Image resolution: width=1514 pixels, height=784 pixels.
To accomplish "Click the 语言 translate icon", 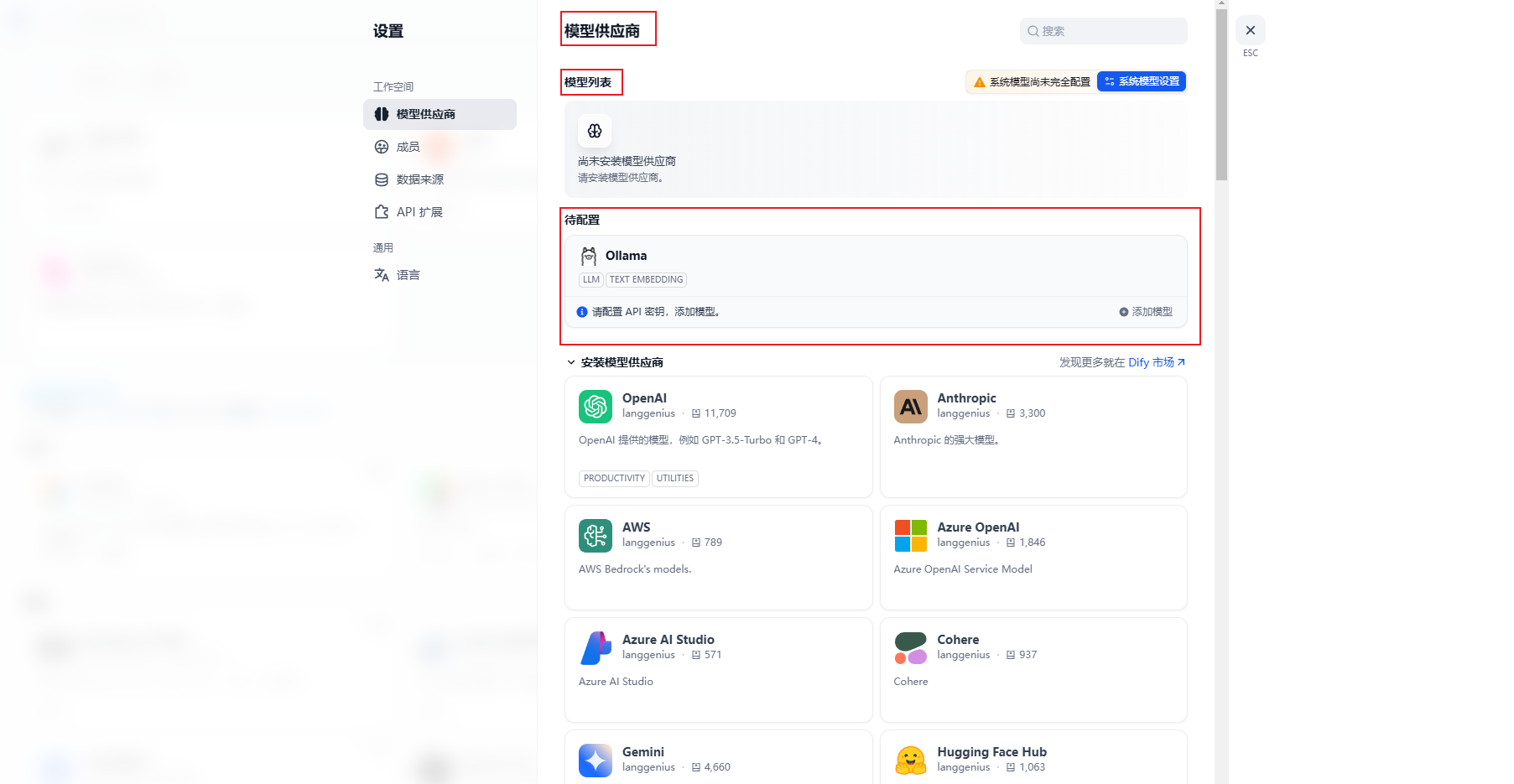I will click(382, 275).
